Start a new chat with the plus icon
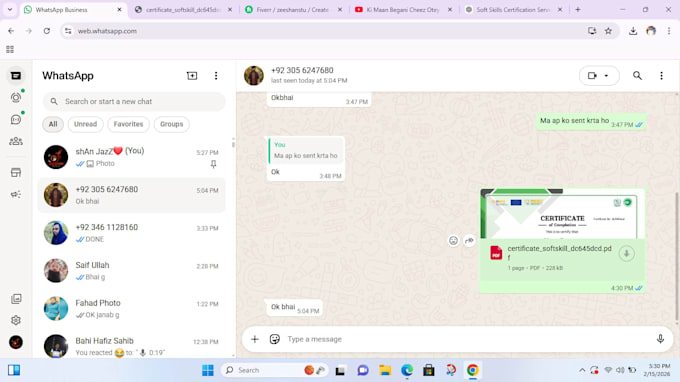 click(192, 76)
